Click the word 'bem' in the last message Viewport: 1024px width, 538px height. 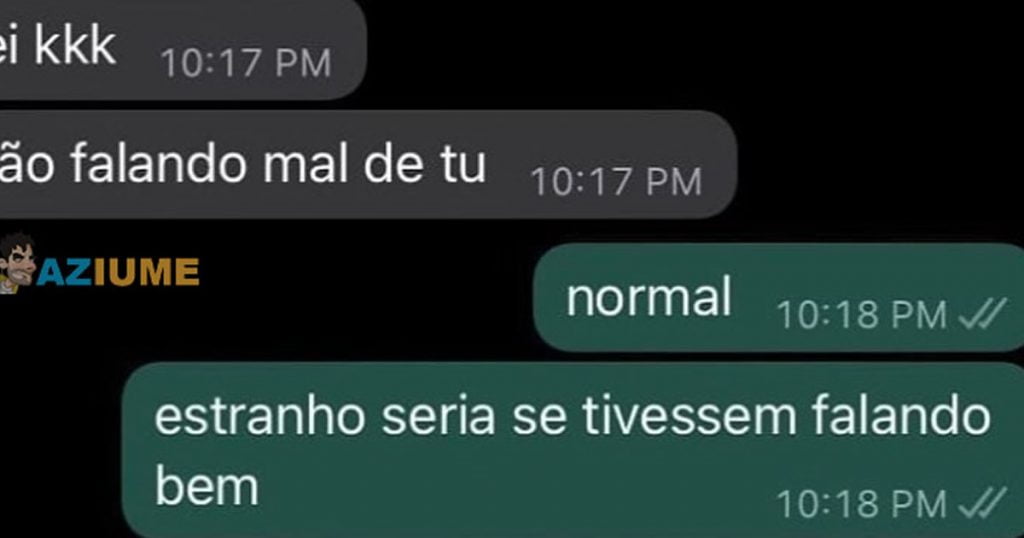click(207, 486)
